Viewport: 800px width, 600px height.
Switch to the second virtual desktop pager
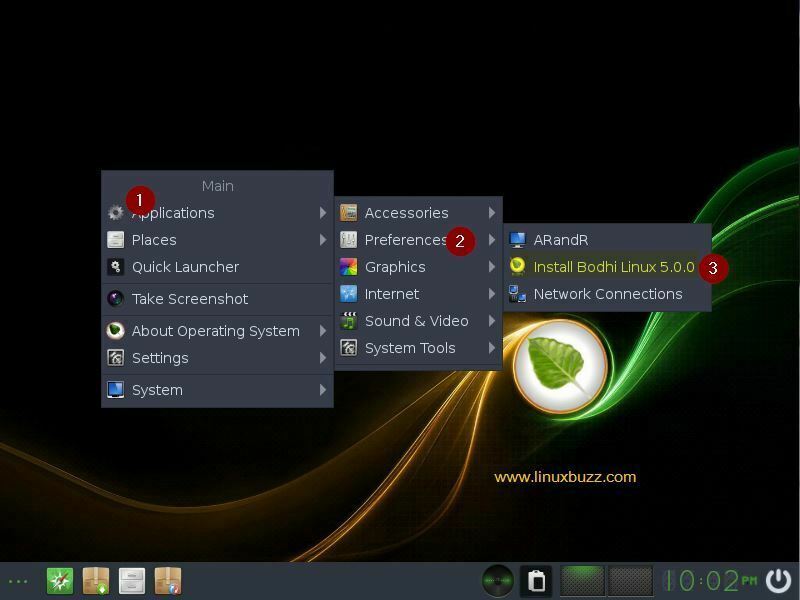coord(631,581)
